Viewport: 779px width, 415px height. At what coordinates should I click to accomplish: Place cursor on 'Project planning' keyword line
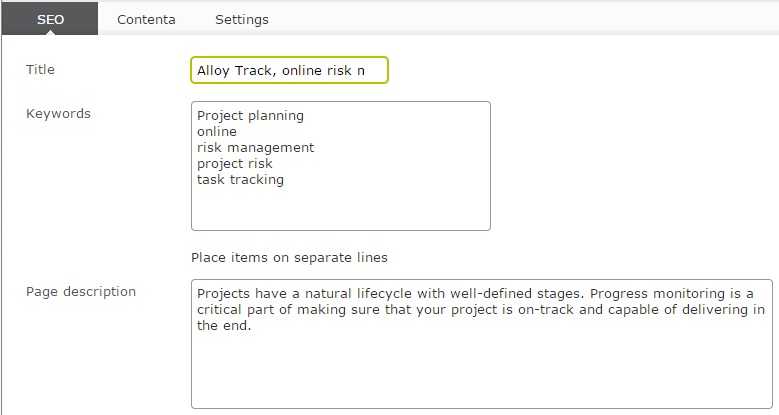coord(250,116)
